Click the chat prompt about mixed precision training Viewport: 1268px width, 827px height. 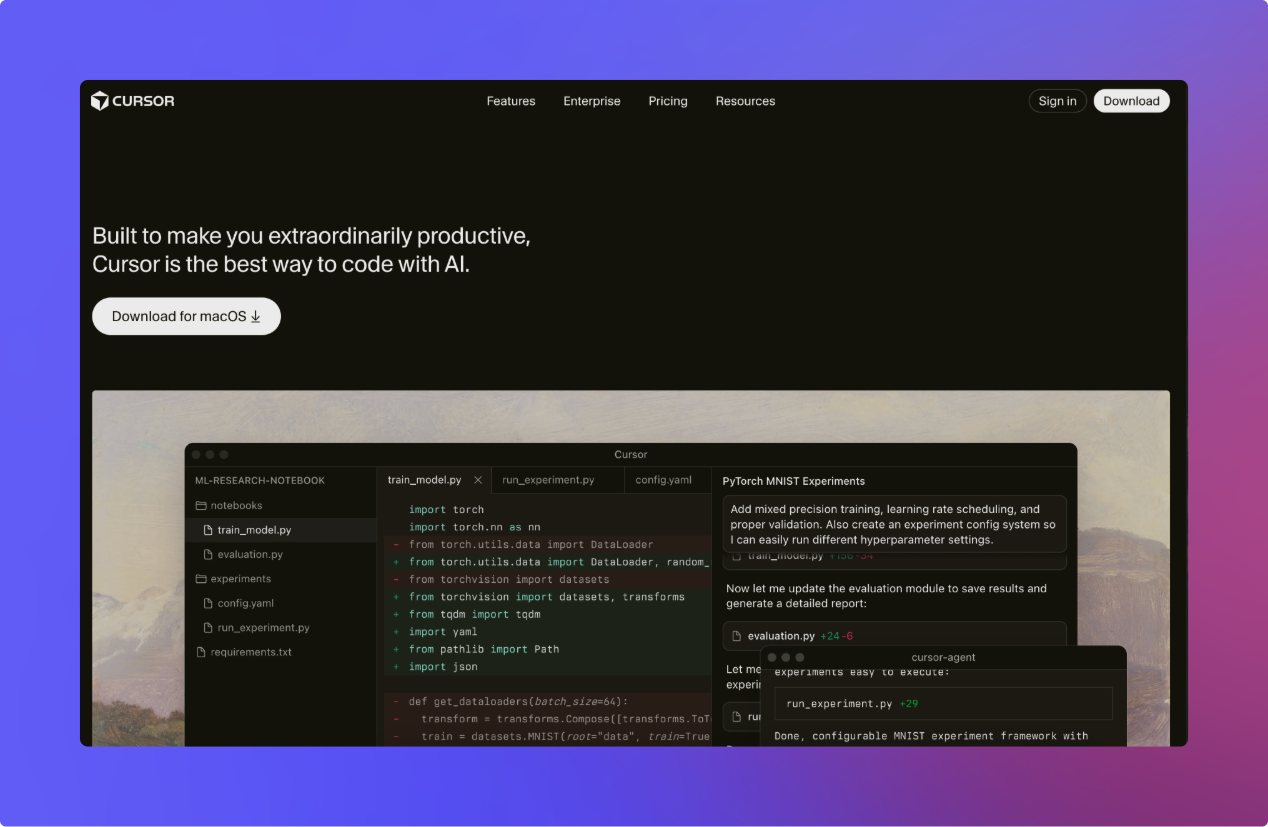pos(894,524)
